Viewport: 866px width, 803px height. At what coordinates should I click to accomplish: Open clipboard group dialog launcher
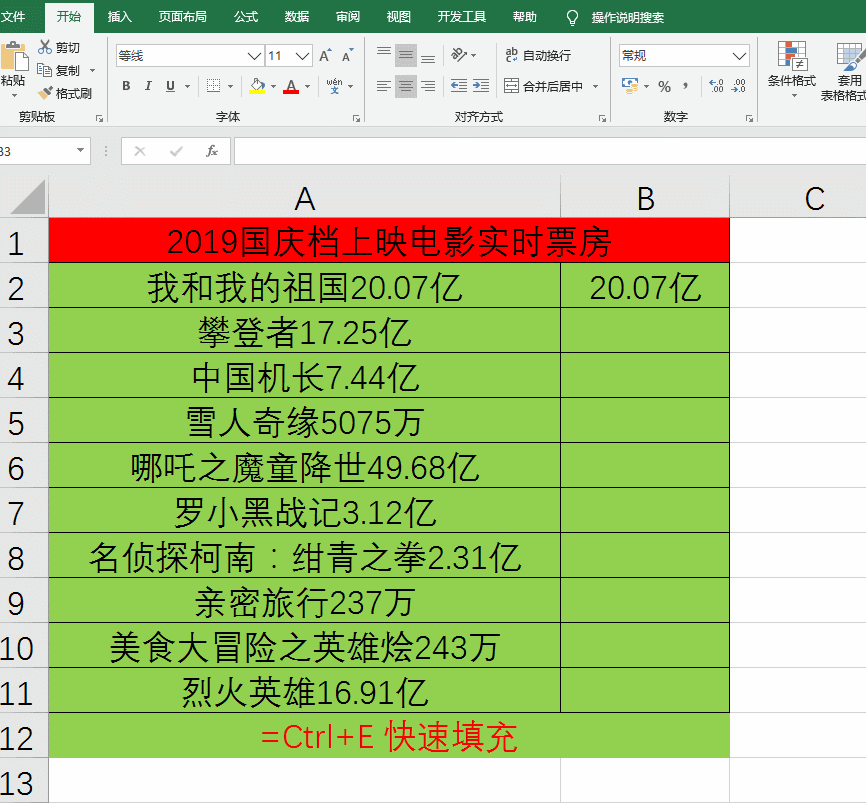(x=99, y=118)
